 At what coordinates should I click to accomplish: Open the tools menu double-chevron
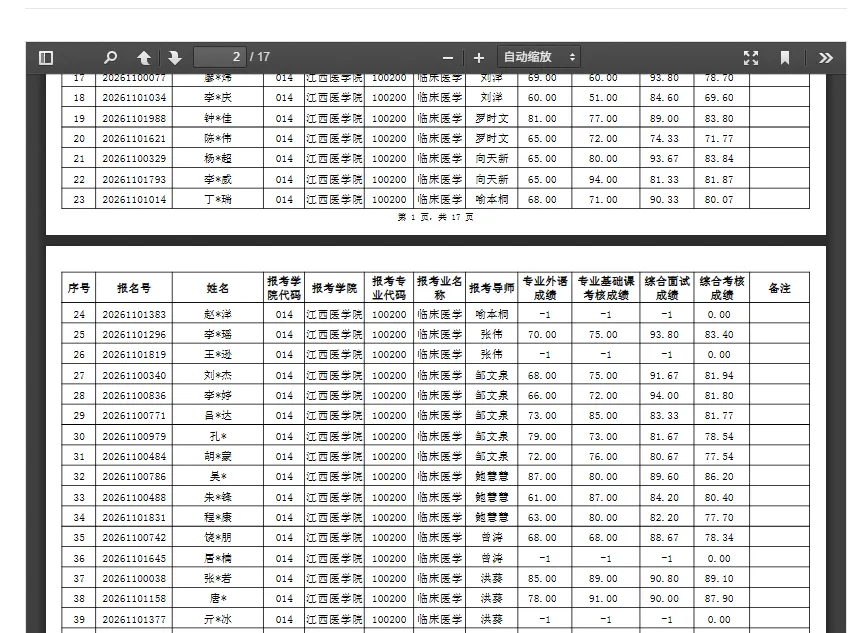(825, 58)
